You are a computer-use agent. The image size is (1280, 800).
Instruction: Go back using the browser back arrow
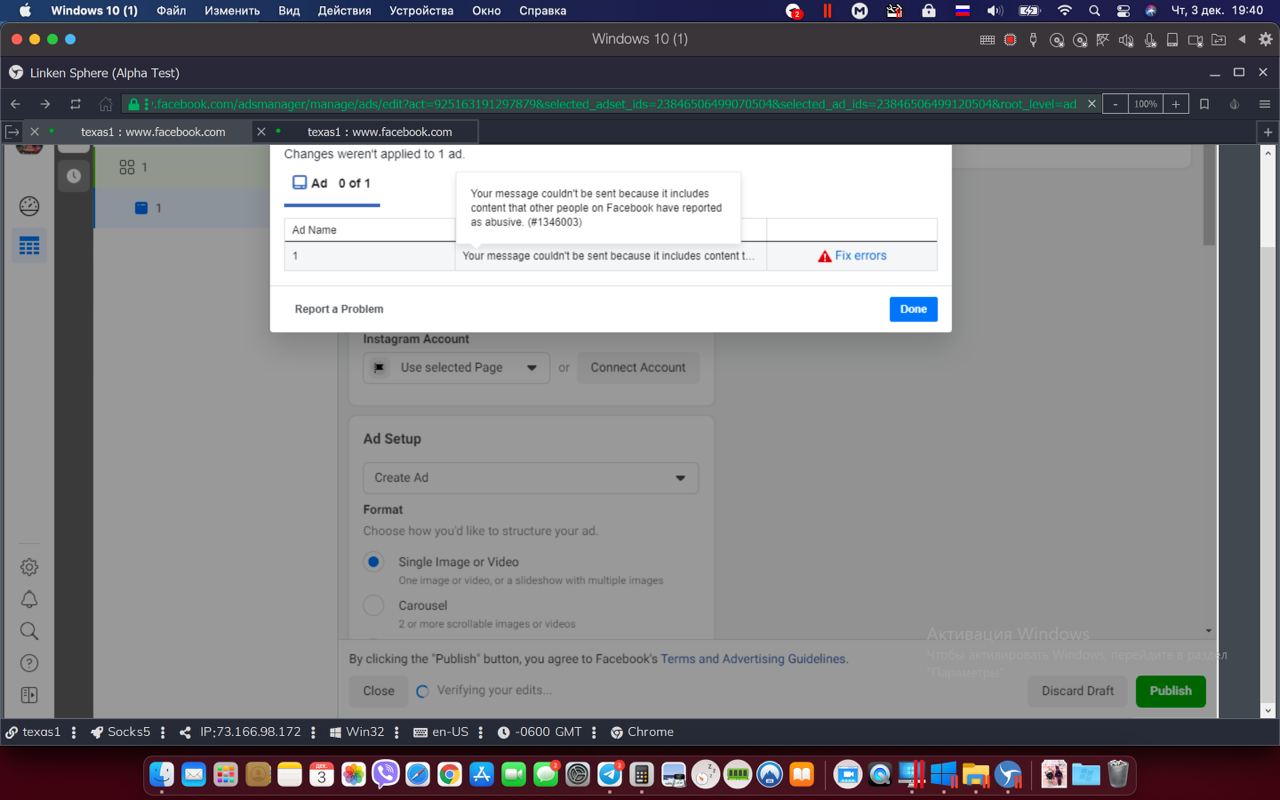pos(15,104)
